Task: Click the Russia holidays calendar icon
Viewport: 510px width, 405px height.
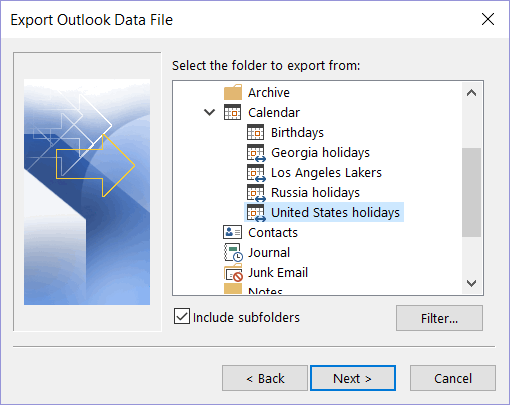Action: [256, 193]
